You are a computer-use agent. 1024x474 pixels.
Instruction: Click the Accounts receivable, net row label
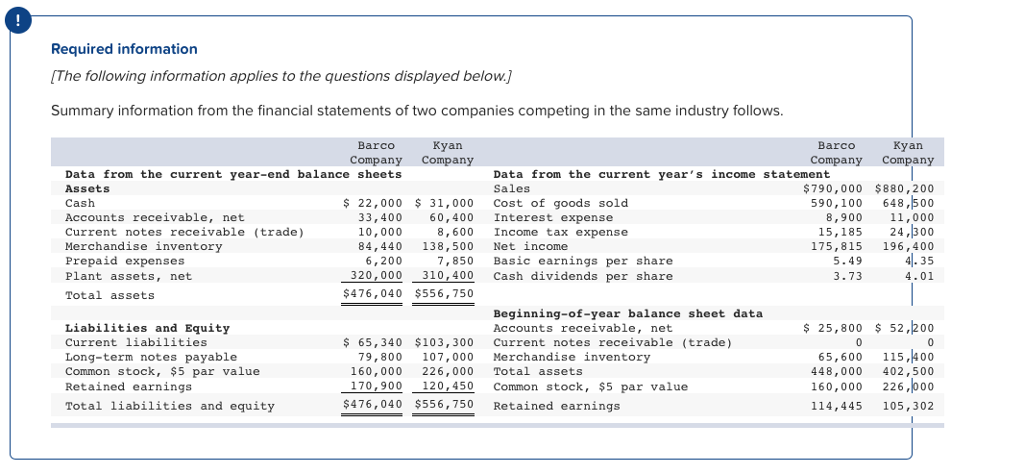pos(155,217)
